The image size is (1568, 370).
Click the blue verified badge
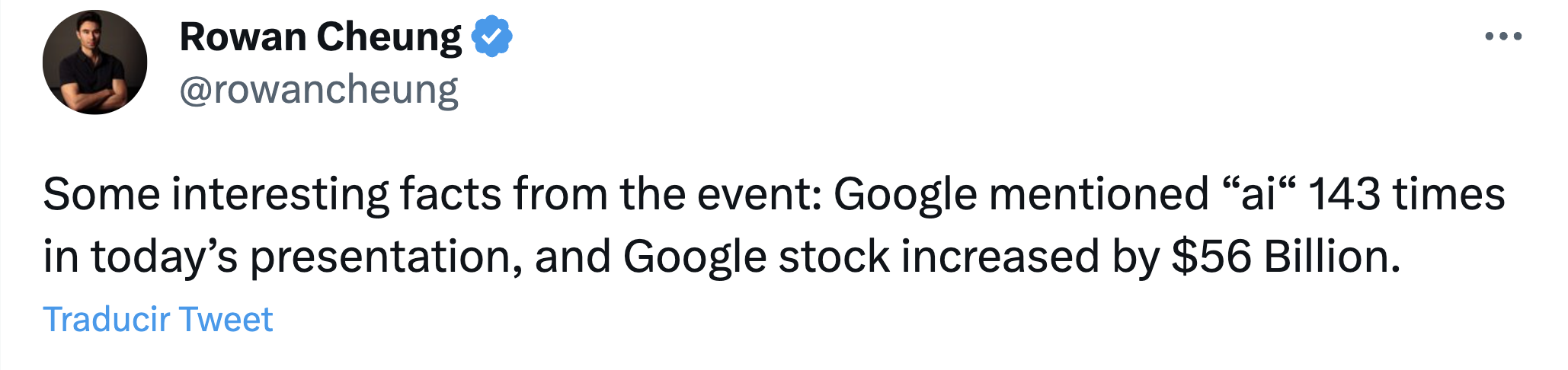[492, 36]
